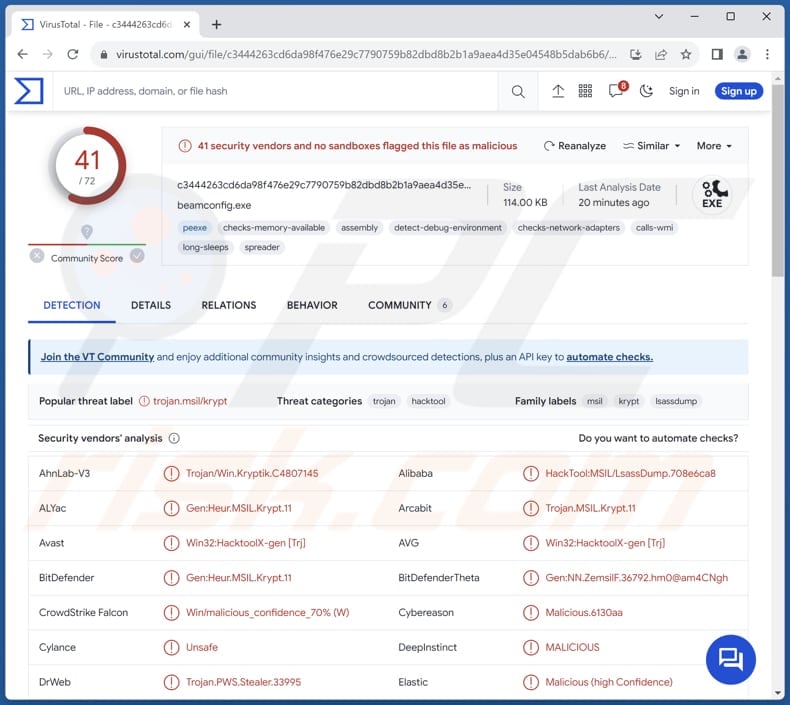Click the alert icon beside trojan.msil/krypt

pos(144,401)
